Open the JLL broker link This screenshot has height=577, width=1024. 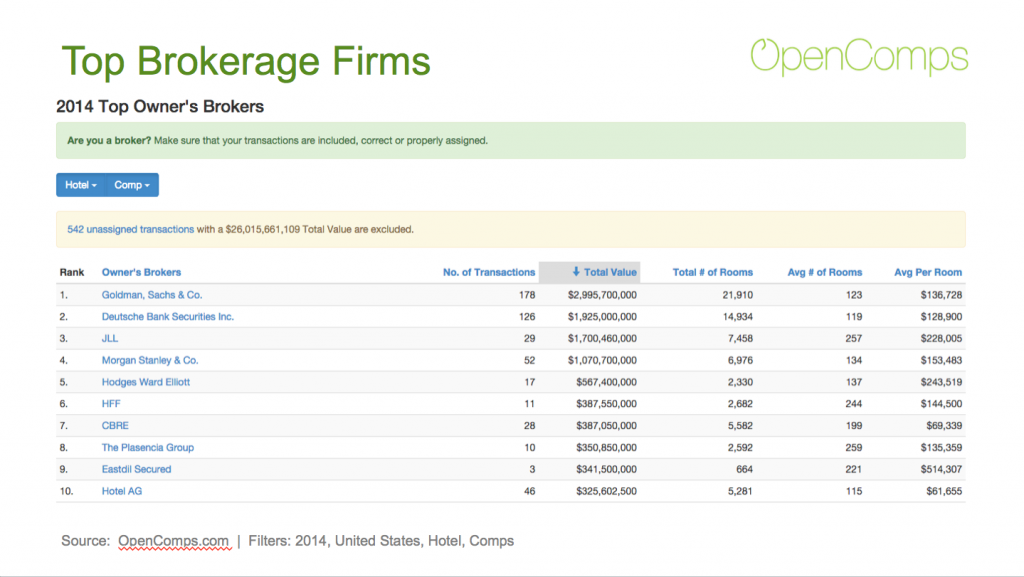point(110,338)
